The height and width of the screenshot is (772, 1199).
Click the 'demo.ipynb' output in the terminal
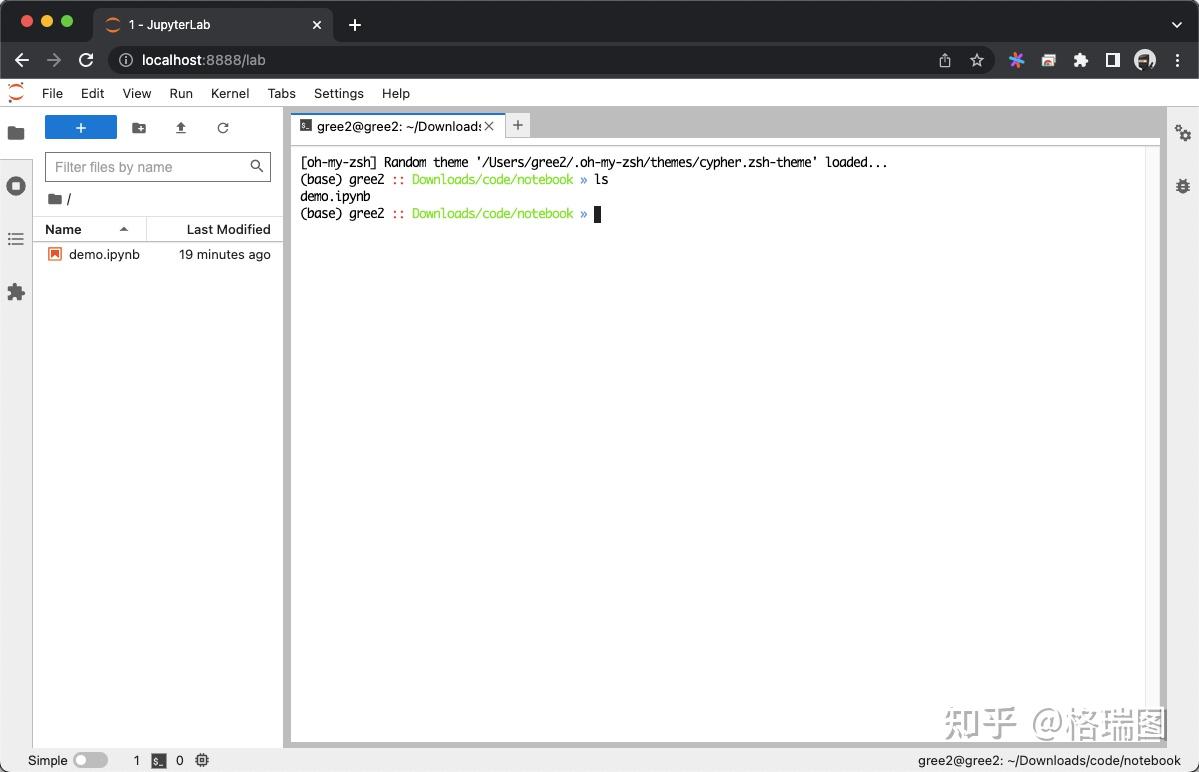pyautogui.click(x=335, y=196)
